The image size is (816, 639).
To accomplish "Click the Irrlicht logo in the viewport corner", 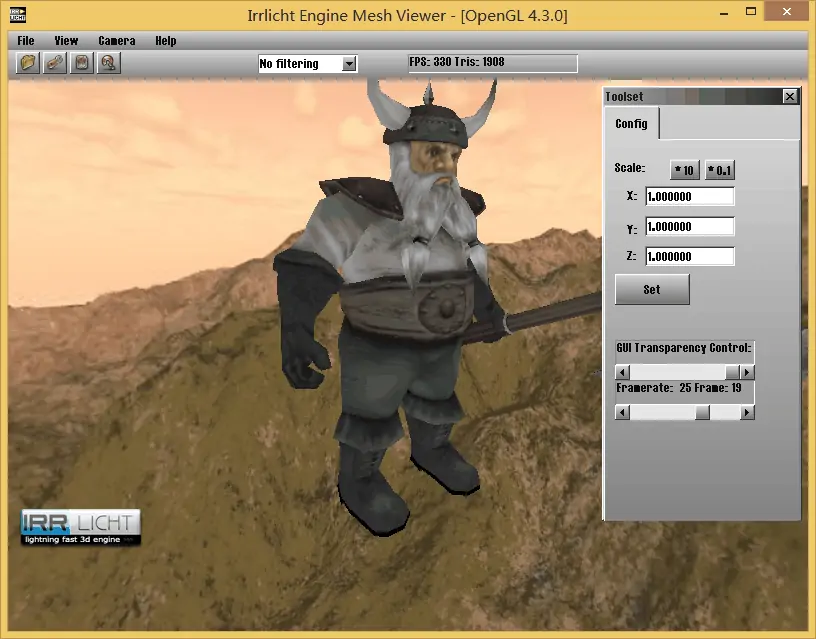I will coord(81,527).
